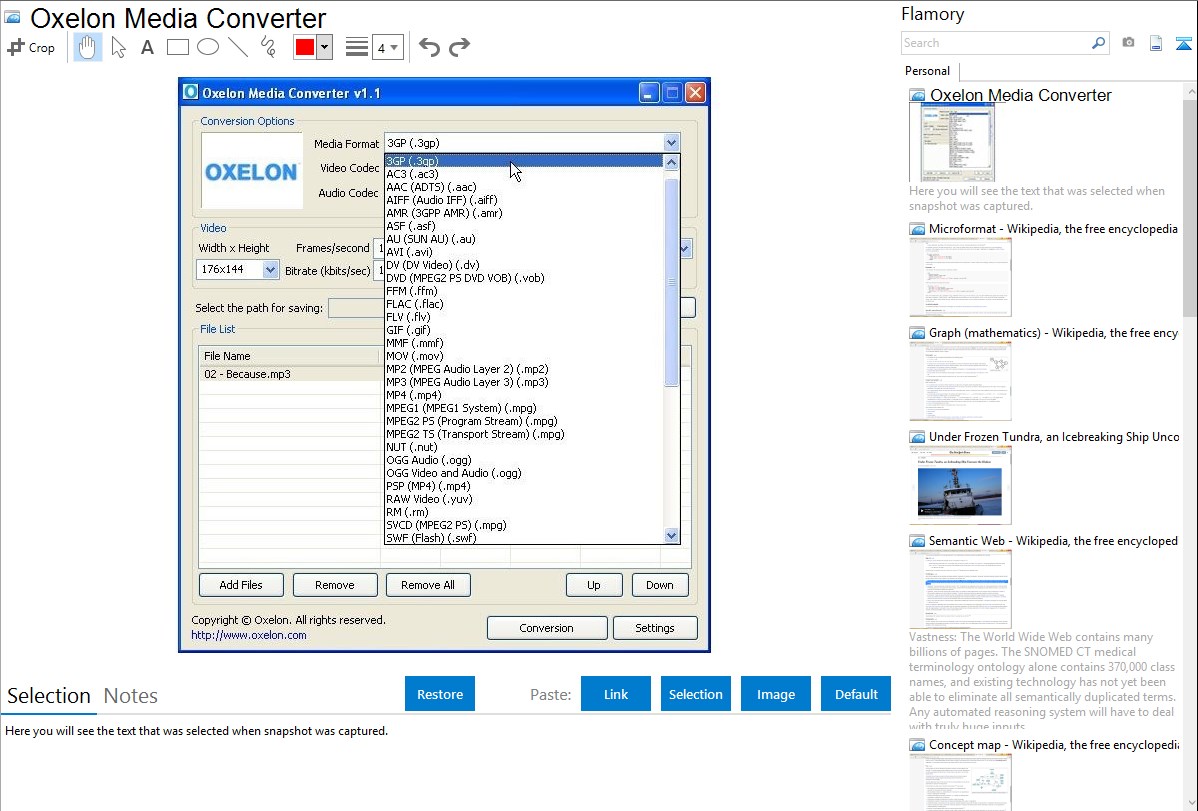The width and height of the screenshot is (1198, 811).
Task: Click the Concept map snapshot title
Action: pyautogui.click(x=1053, y=744)
